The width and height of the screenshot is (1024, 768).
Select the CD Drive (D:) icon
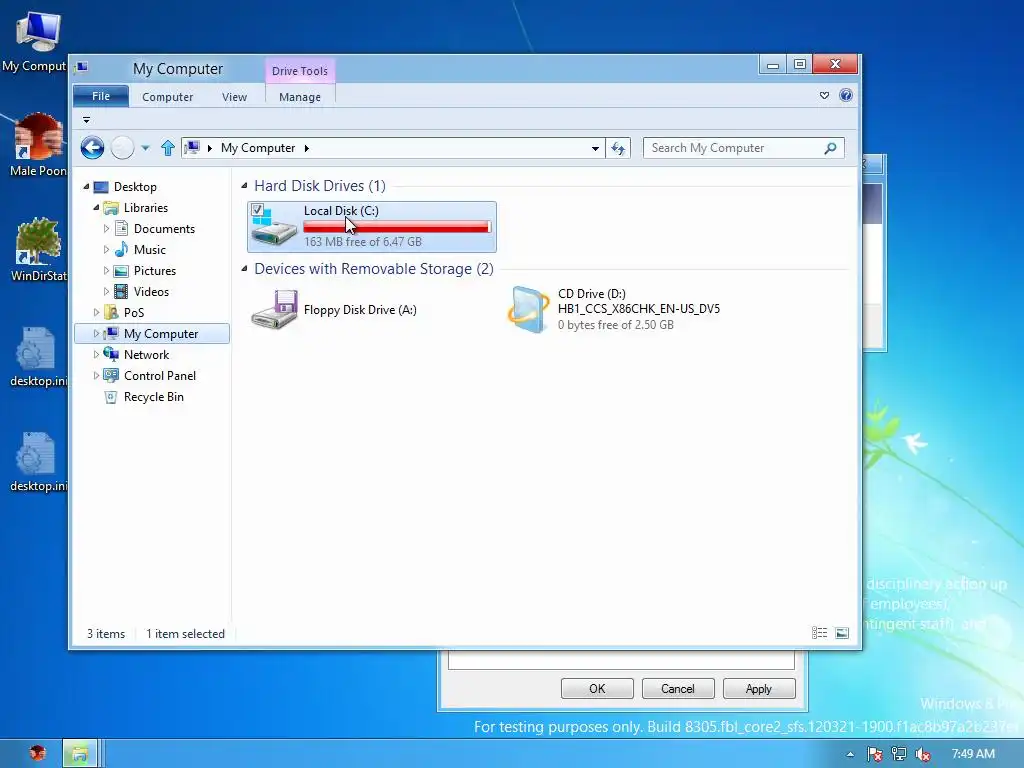528,310
